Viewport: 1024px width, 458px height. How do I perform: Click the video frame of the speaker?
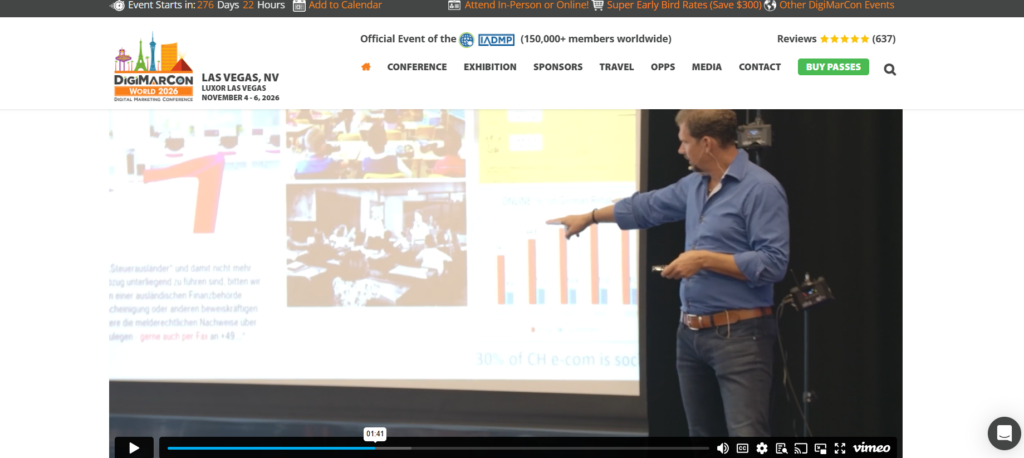click(505, 272)
